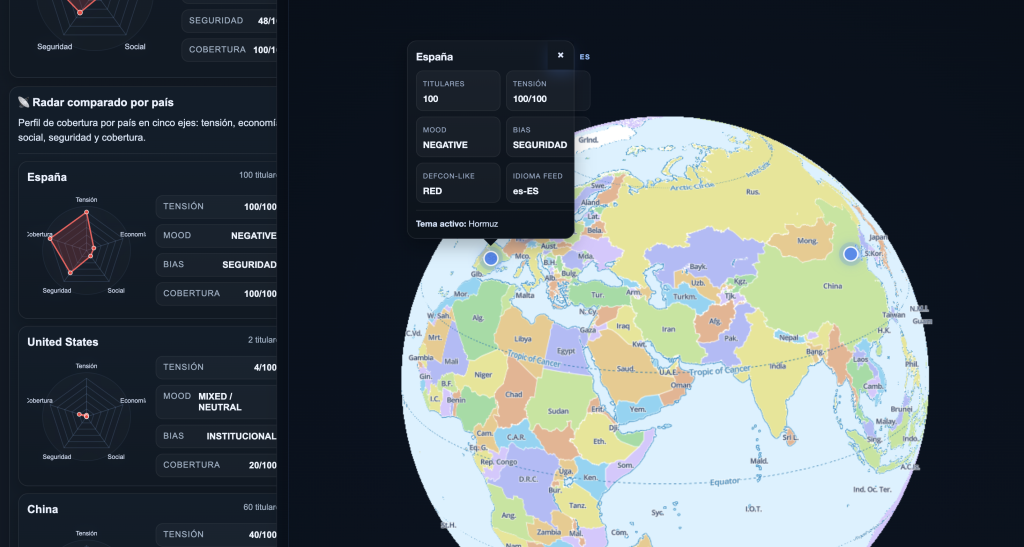Click España's COBERTURA row in the list
The width and height of the screenshot is (1024, 547).
[x=216, y=294]
